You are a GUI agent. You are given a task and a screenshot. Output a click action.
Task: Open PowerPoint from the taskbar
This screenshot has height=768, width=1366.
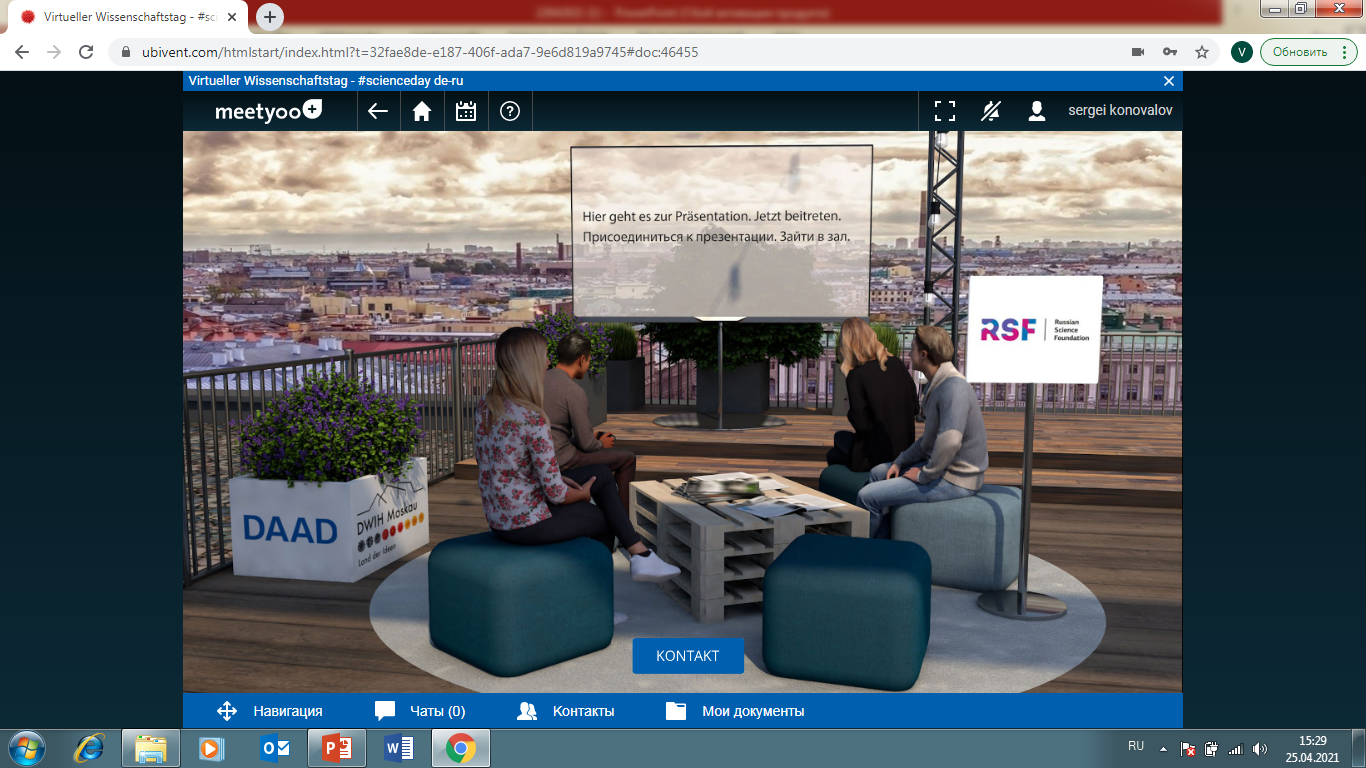coord(337,748)
